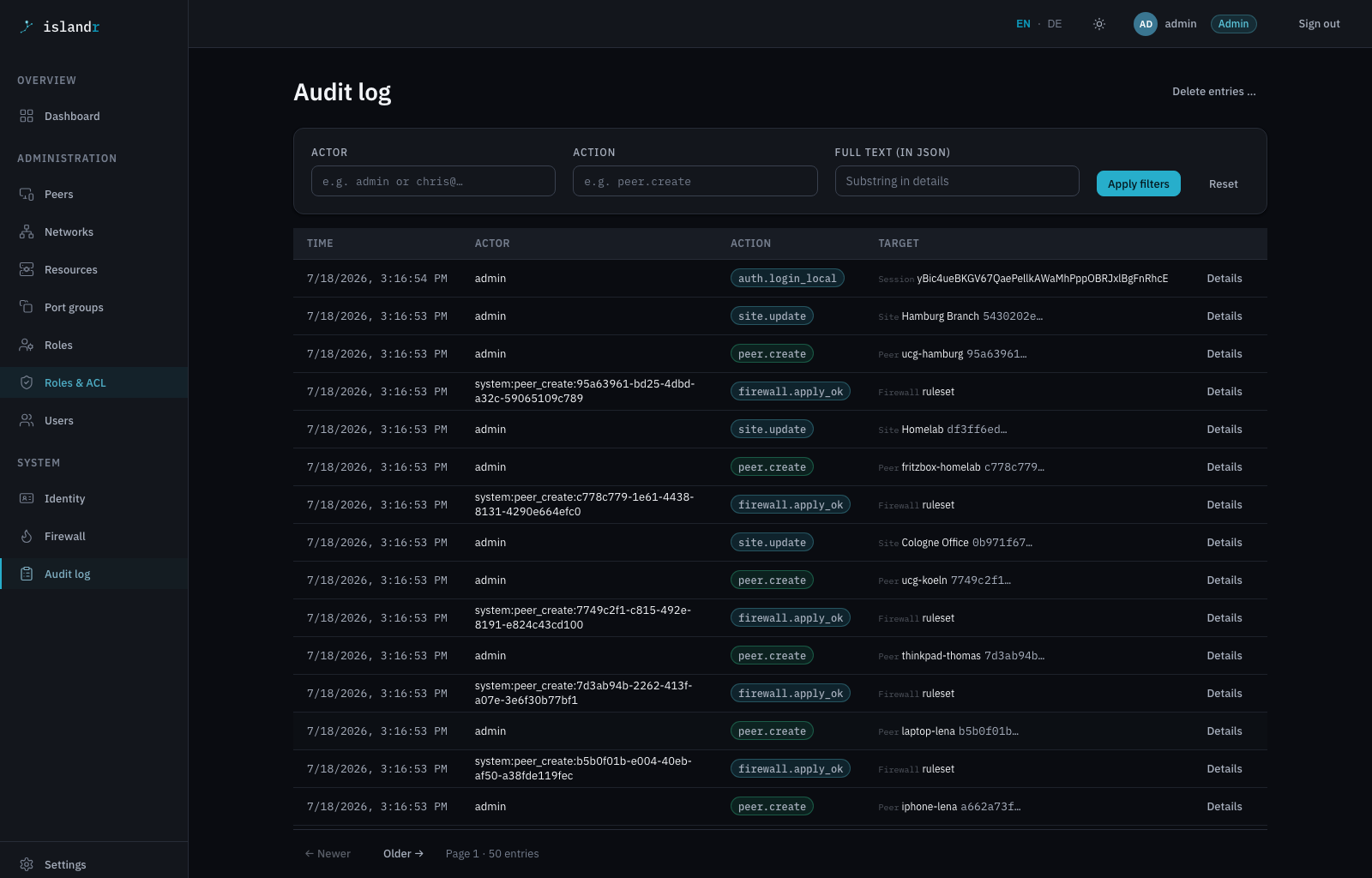Open Details for laptop-lena peer.create
This screenshot has height=878, width=1372.
tap(1225, 731)
